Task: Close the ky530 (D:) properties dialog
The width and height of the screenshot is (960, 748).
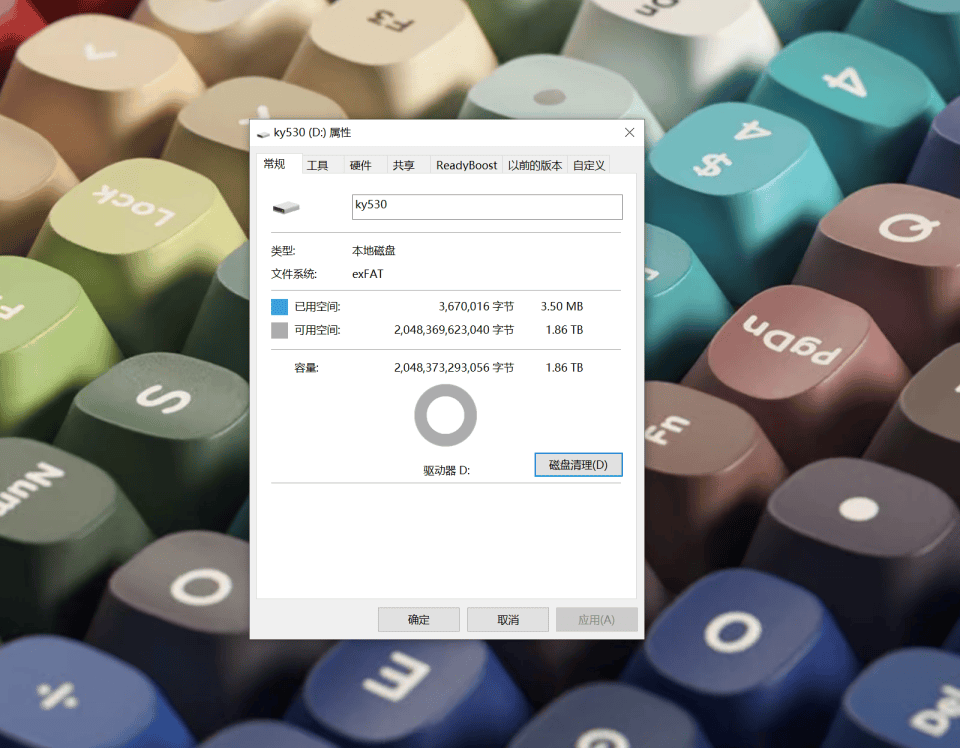Action: coord(629,133)
